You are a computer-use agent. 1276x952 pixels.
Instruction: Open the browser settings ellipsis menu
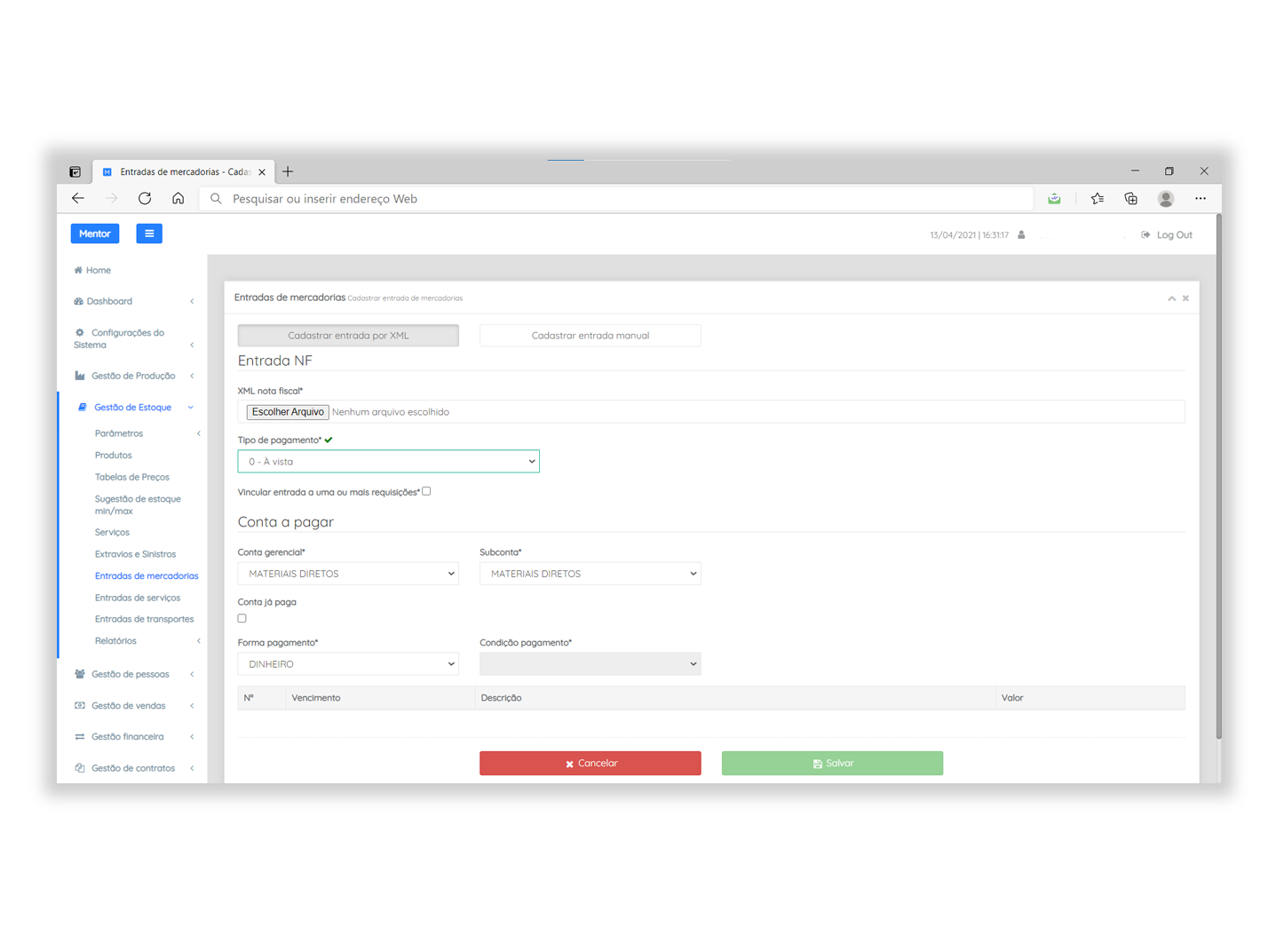(1201, 199)
